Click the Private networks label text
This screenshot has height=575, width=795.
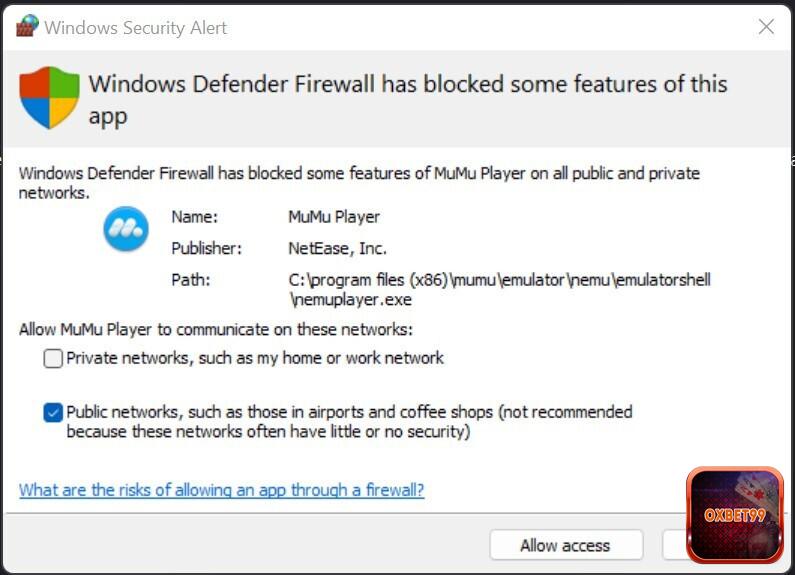coord(255,358)
